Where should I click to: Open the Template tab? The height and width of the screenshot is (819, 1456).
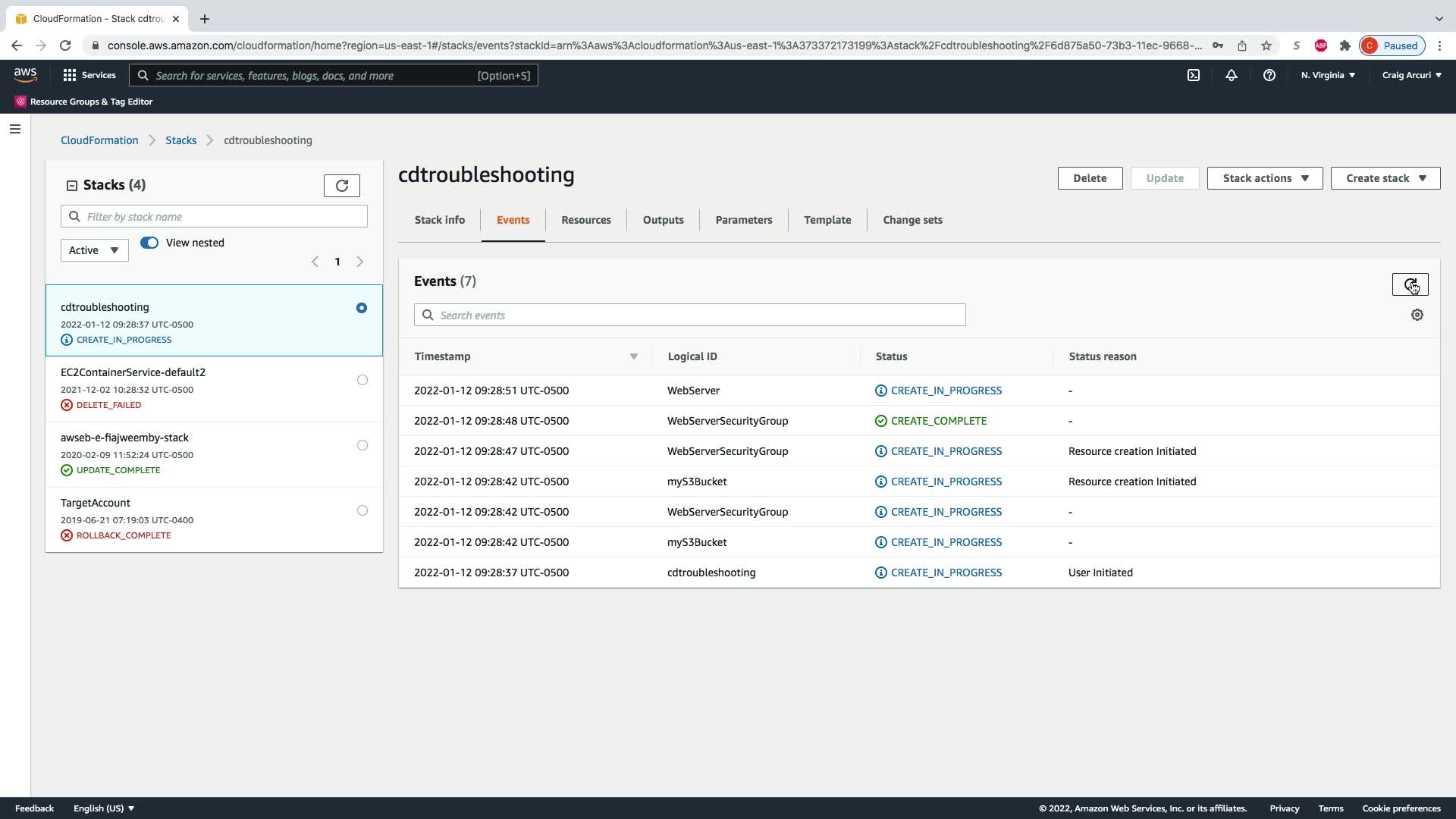tap(827, 220)
